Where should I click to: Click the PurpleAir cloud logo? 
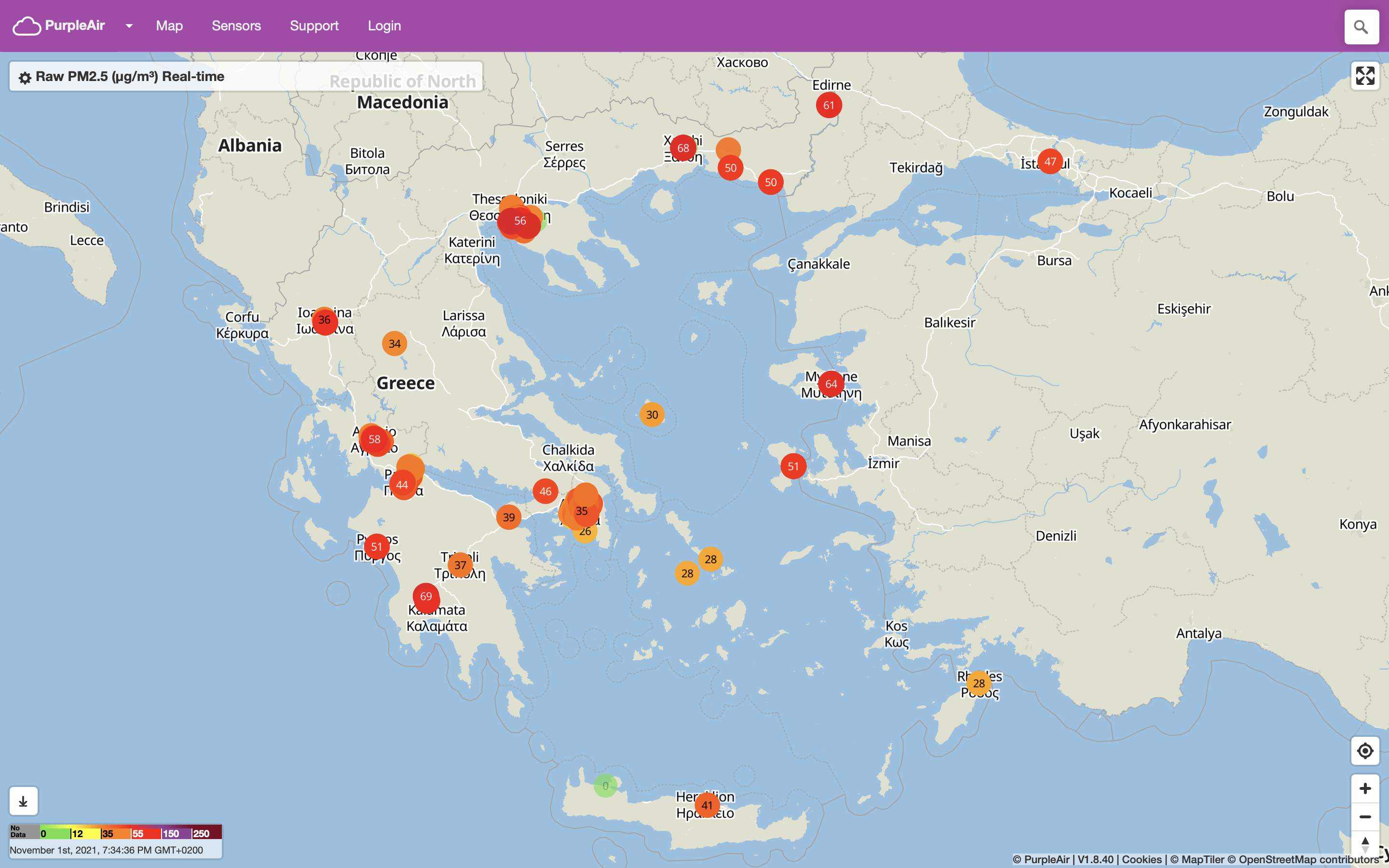[27, 26]
